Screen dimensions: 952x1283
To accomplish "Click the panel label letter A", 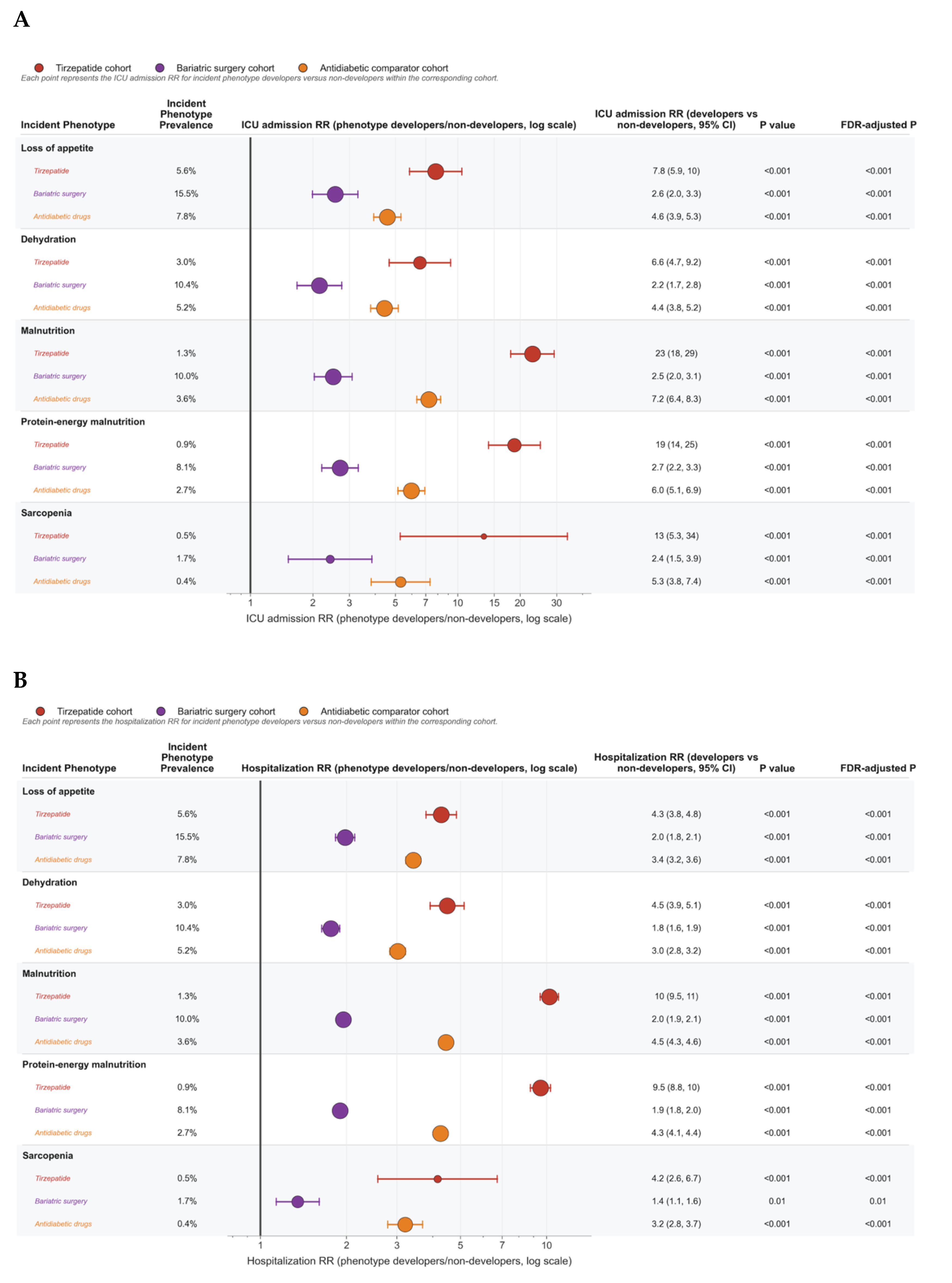I will pyautogui.click(x=22, y=20).
